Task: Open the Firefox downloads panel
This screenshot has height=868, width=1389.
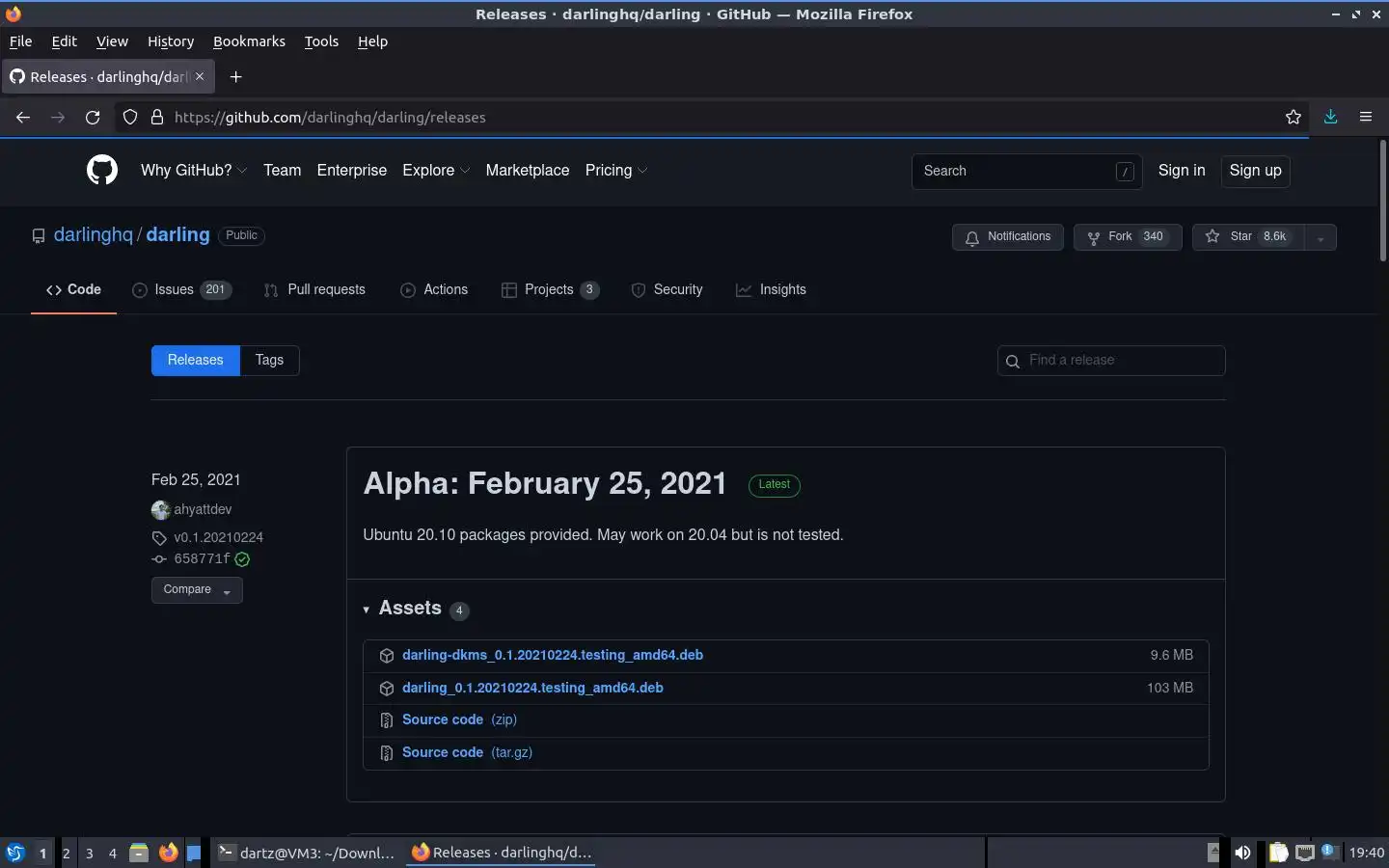Action: click(x=1330, y=117)
